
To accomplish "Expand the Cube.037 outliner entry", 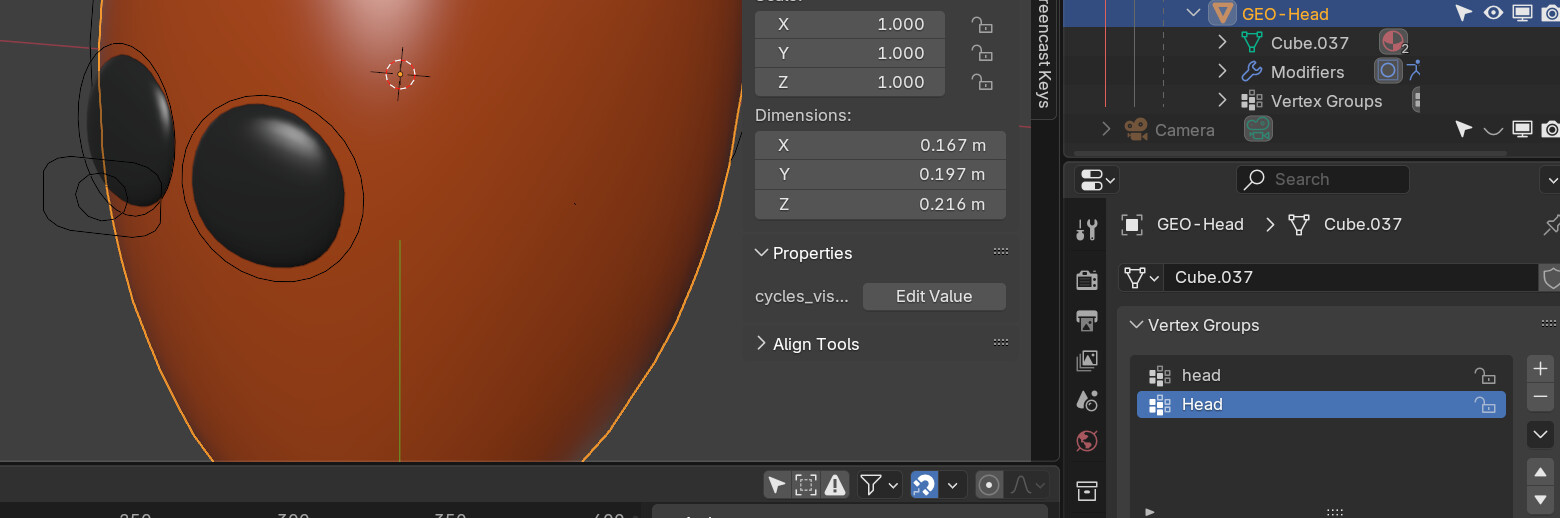I will pyautogui.click(x=1222, y=43).
